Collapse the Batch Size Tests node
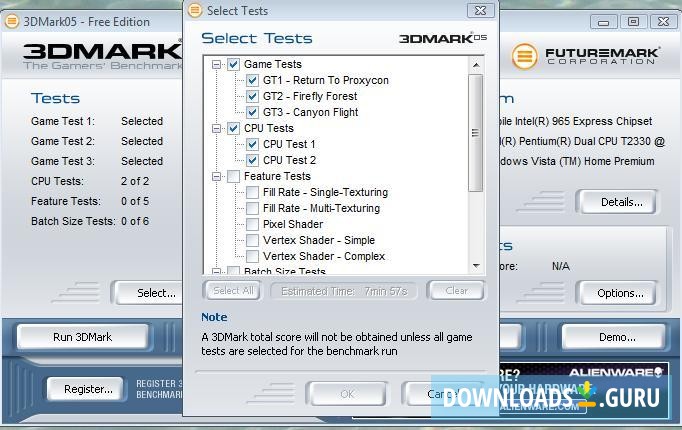Image resolution: width=682 pixels, height=430 pixels. (216, 271)
